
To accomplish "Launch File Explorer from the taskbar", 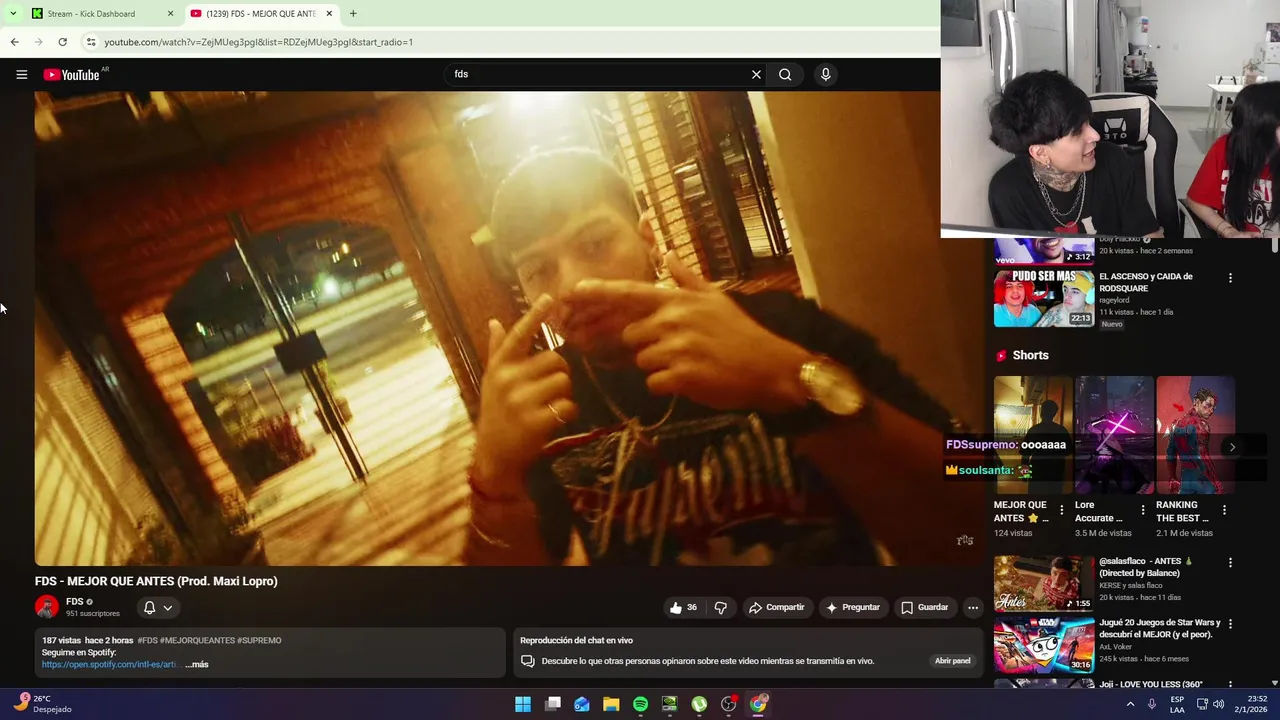I will (611, 704).
